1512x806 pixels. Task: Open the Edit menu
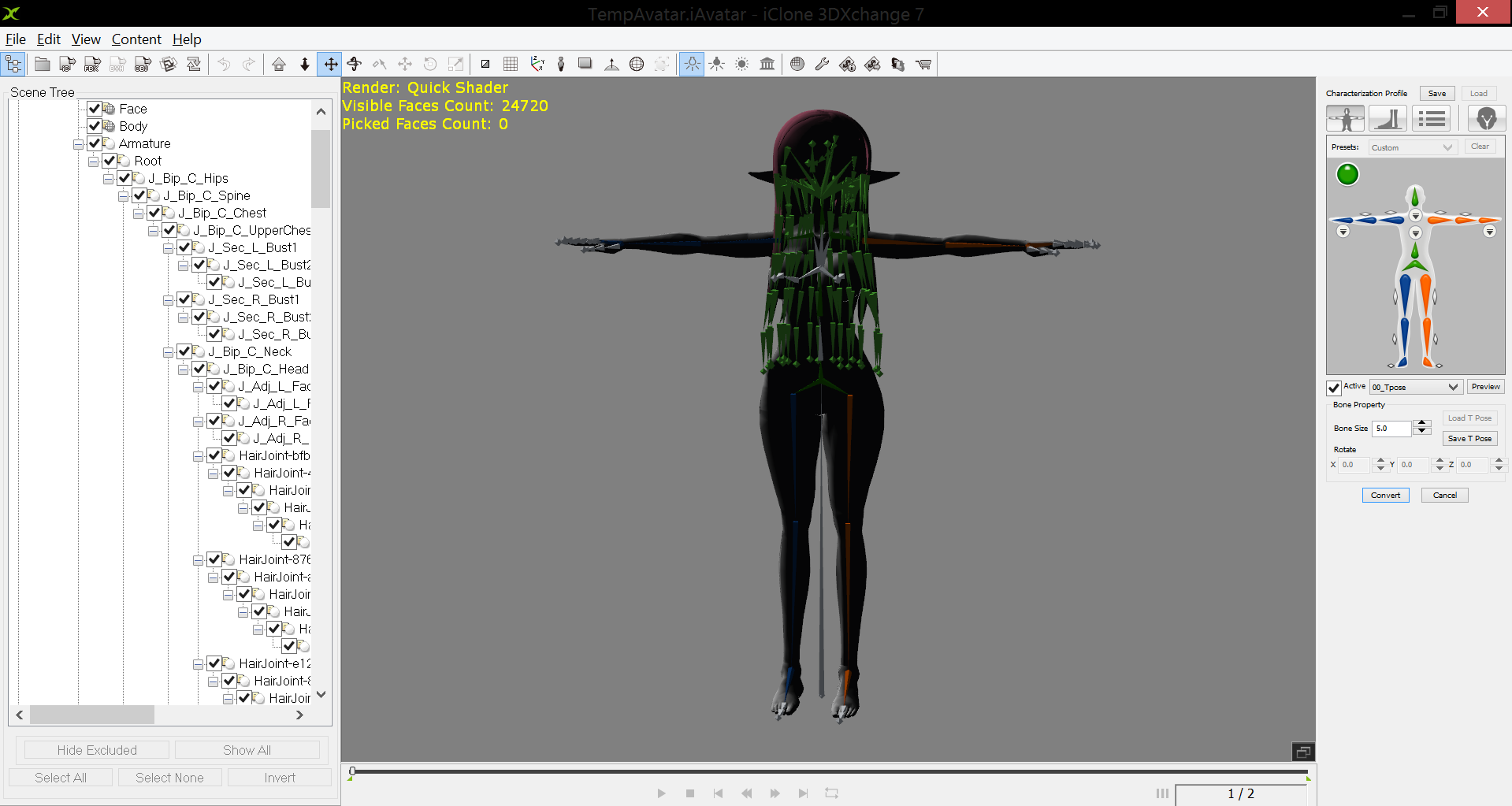[49, 39]
